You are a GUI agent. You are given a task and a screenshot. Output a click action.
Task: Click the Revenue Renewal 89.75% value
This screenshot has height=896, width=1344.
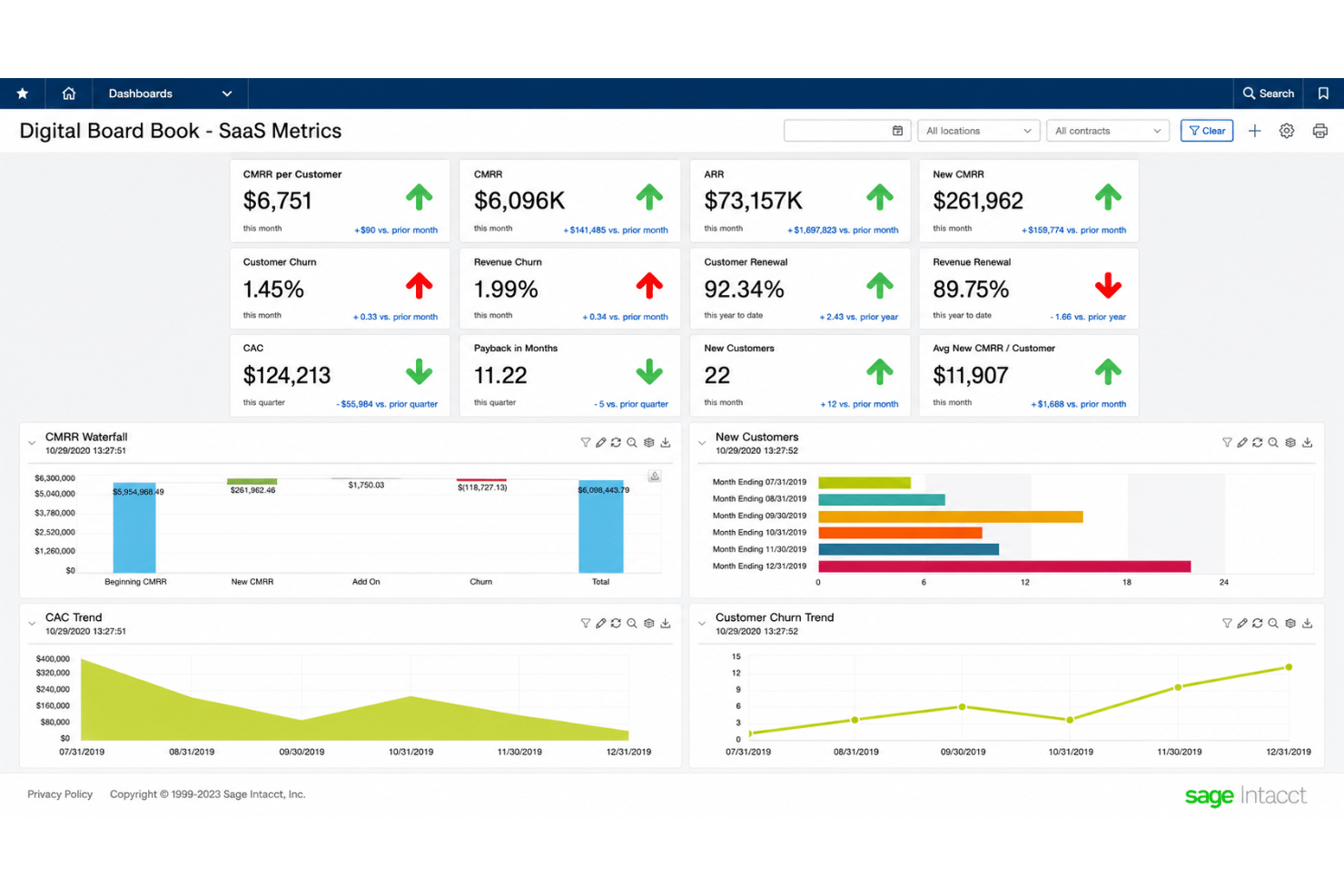coord(971,290)
